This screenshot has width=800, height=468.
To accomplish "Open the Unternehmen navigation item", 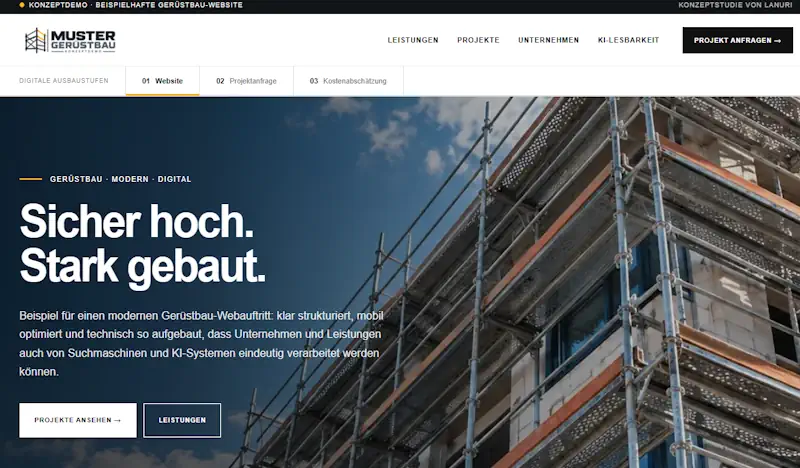I will pos(548,40).
